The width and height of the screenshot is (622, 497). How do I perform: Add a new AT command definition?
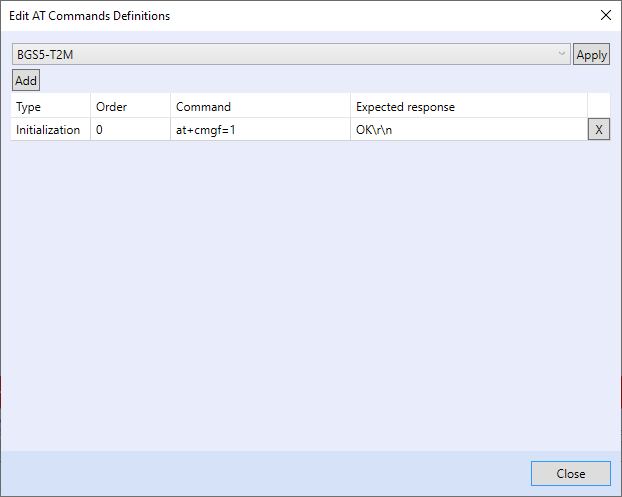click(x=26, y=81)
